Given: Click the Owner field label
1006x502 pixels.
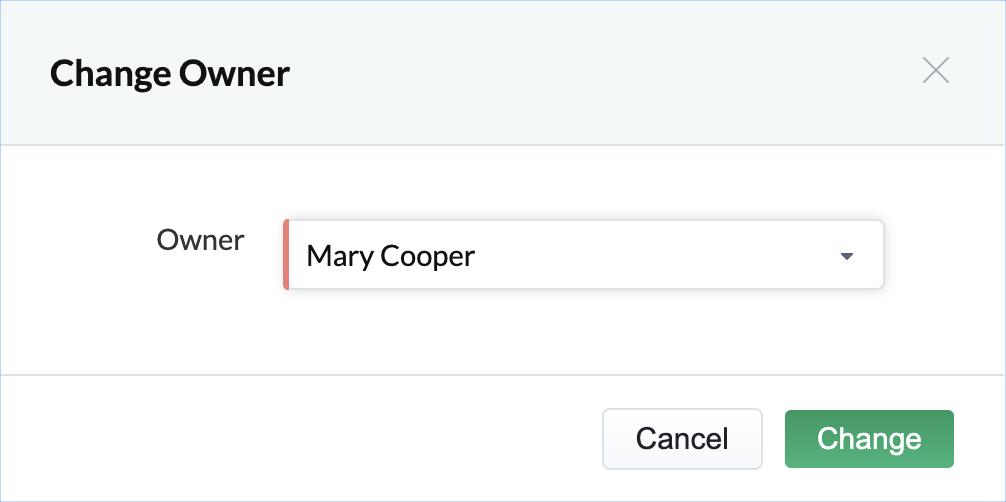Looking at the screenshot, I should click(200, 240).
